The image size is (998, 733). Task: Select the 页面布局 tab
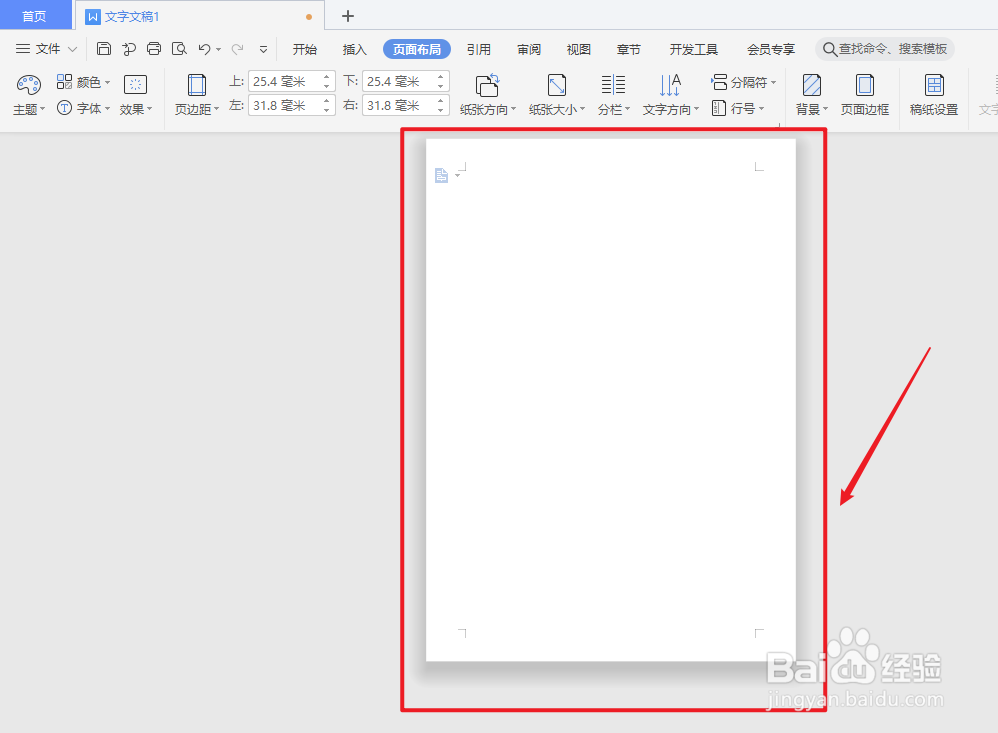[x=417, y=49]
